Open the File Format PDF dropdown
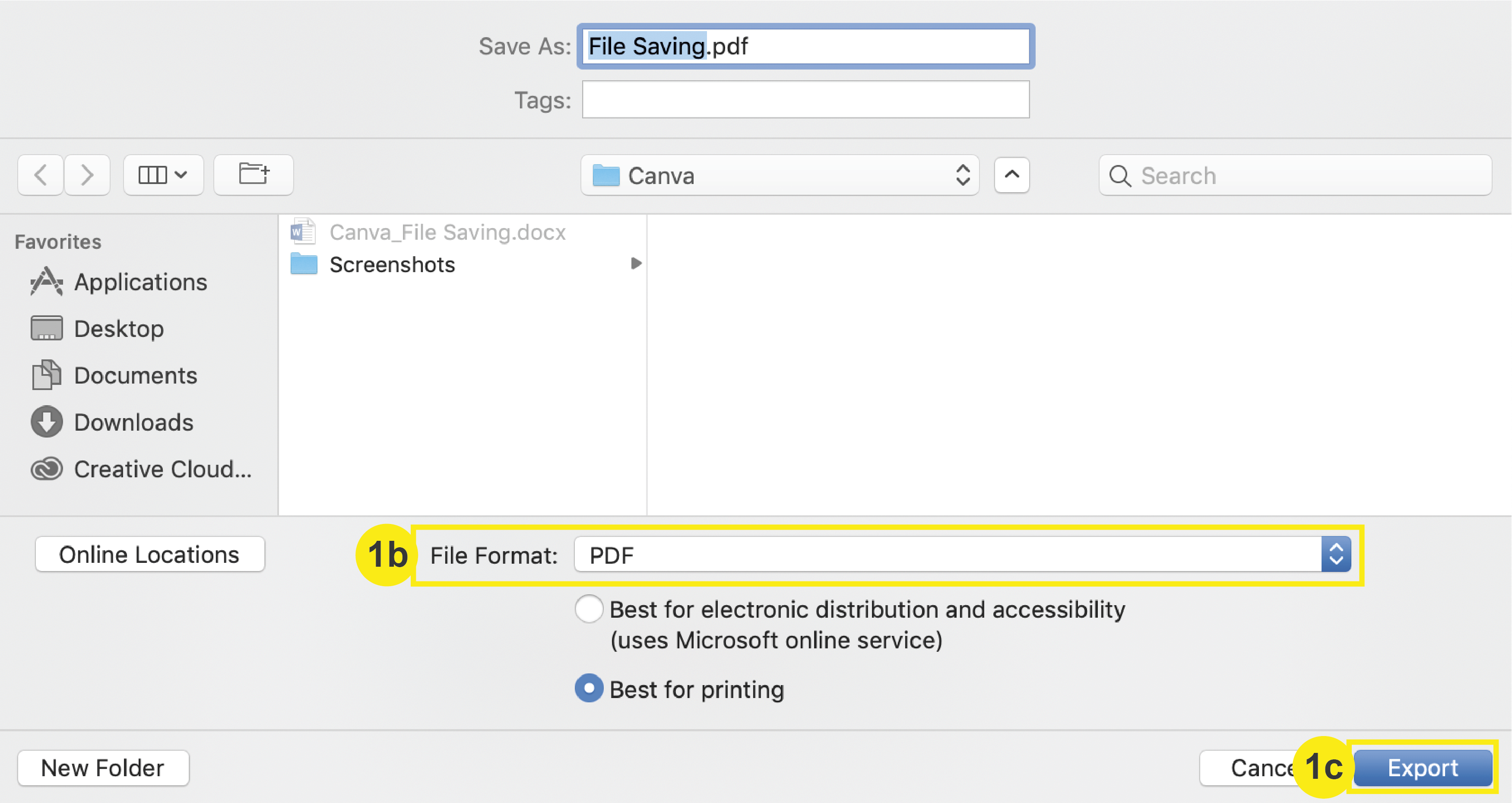Image resolution: width=1512 pixels, height=803 pixels. coord(962,555)
